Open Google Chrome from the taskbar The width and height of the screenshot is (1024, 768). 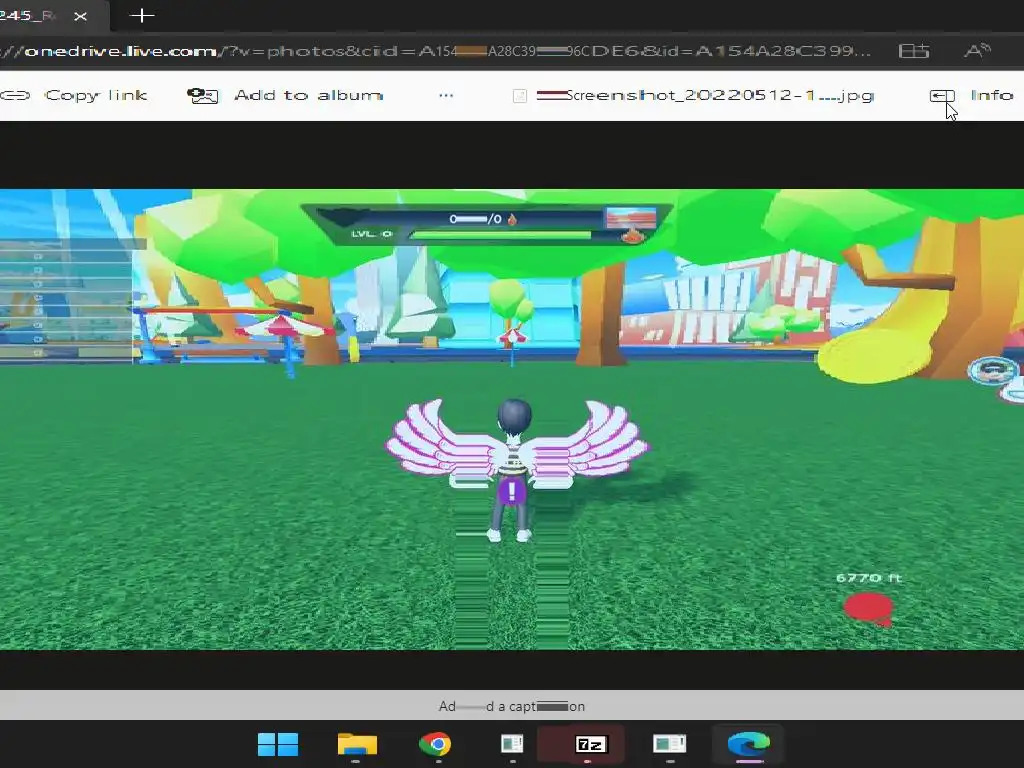(436, 744)
